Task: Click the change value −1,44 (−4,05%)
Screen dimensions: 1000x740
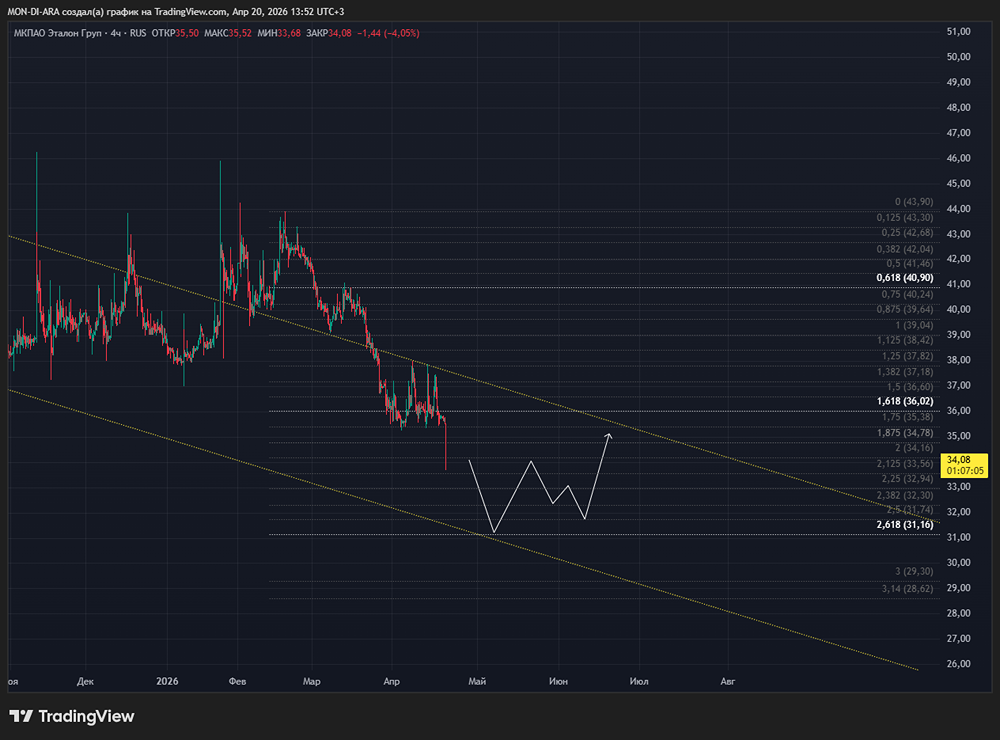Action: point(388,33)
